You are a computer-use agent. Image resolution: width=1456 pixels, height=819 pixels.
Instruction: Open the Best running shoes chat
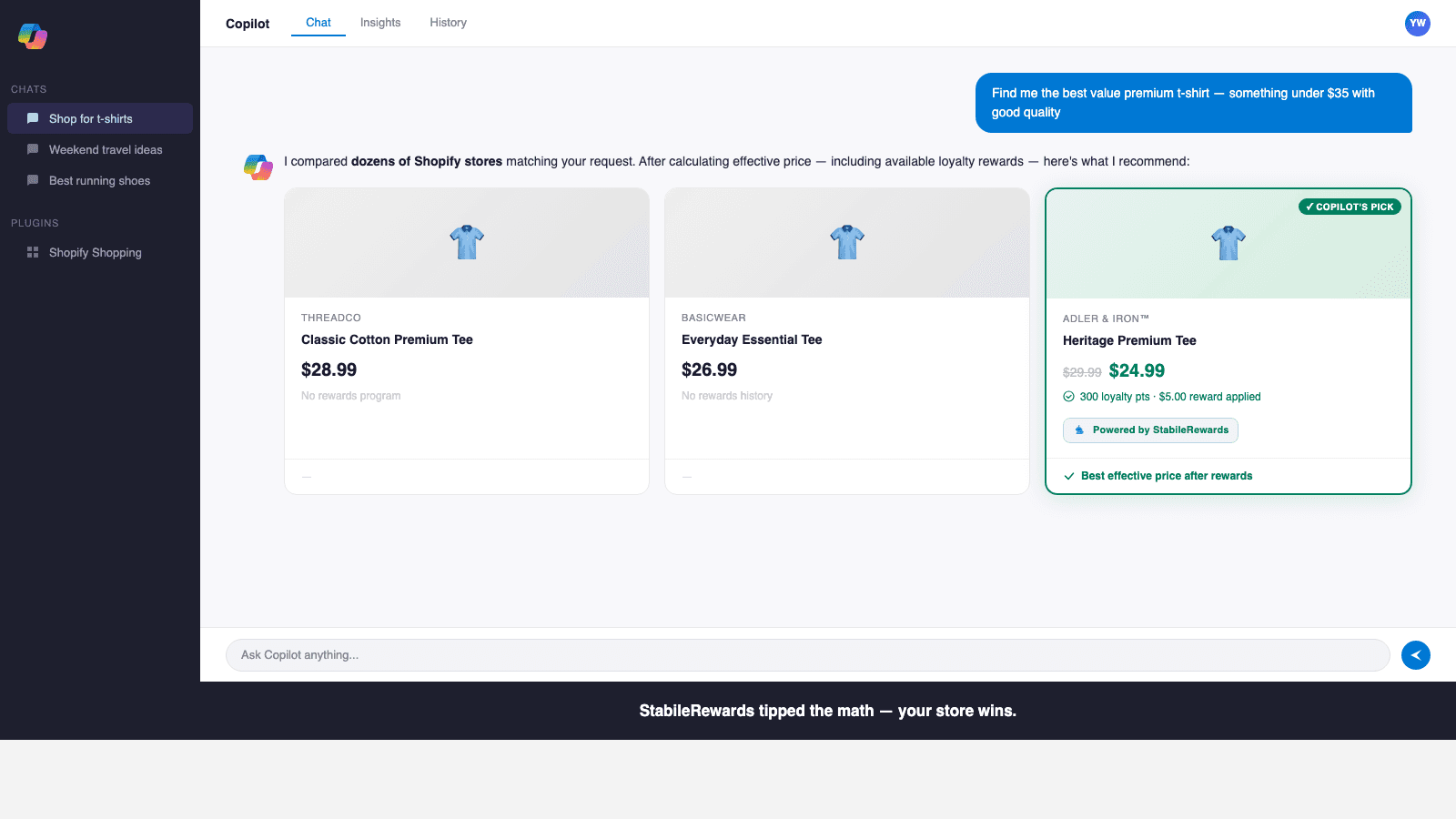pos(100,180)
